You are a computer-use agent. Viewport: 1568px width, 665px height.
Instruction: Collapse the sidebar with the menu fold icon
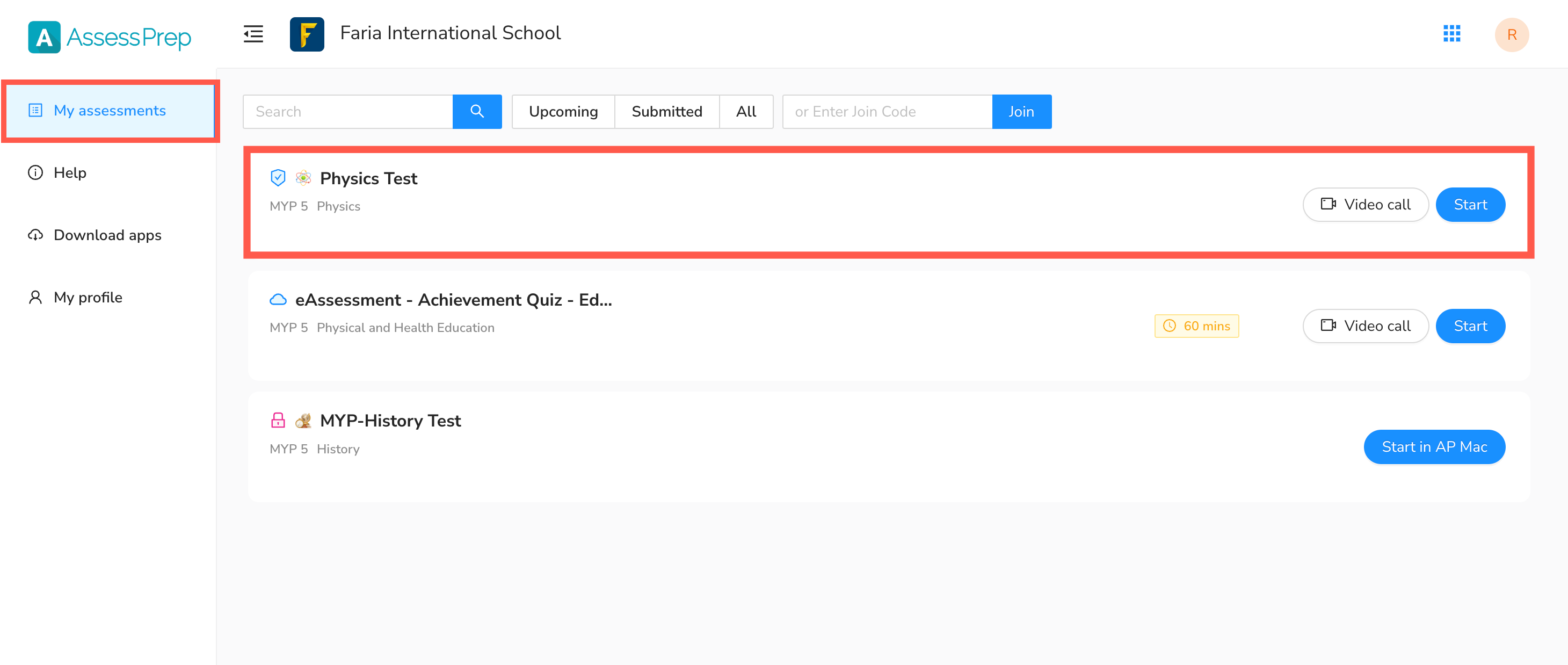tap(253, 34)
